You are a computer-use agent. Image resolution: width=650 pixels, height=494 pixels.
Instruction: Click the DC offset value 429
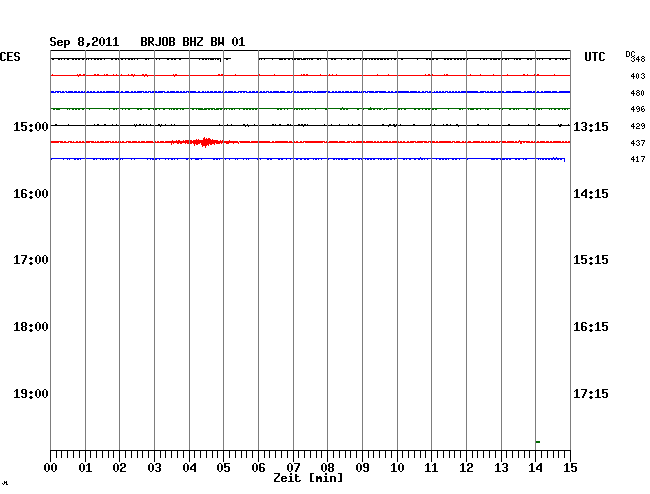click(638, 126)
